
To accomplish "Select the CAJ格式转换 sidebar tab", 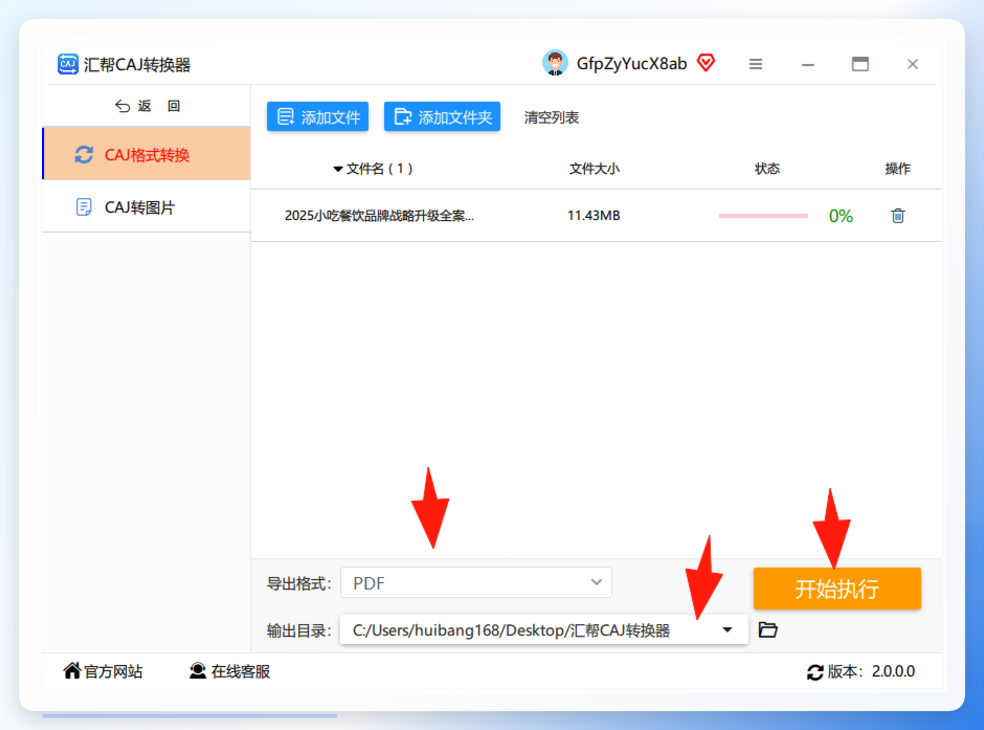I will [x=146, y=154].
